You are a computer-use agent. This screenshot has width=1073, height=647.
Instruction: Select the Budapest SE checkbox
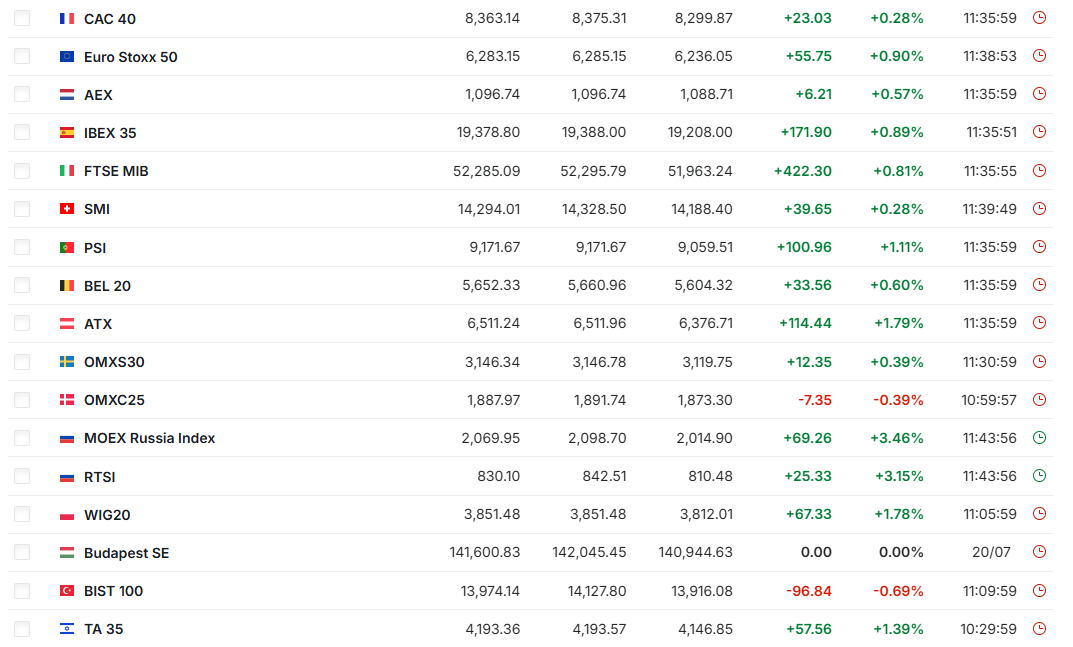click(x=22, y=552)
